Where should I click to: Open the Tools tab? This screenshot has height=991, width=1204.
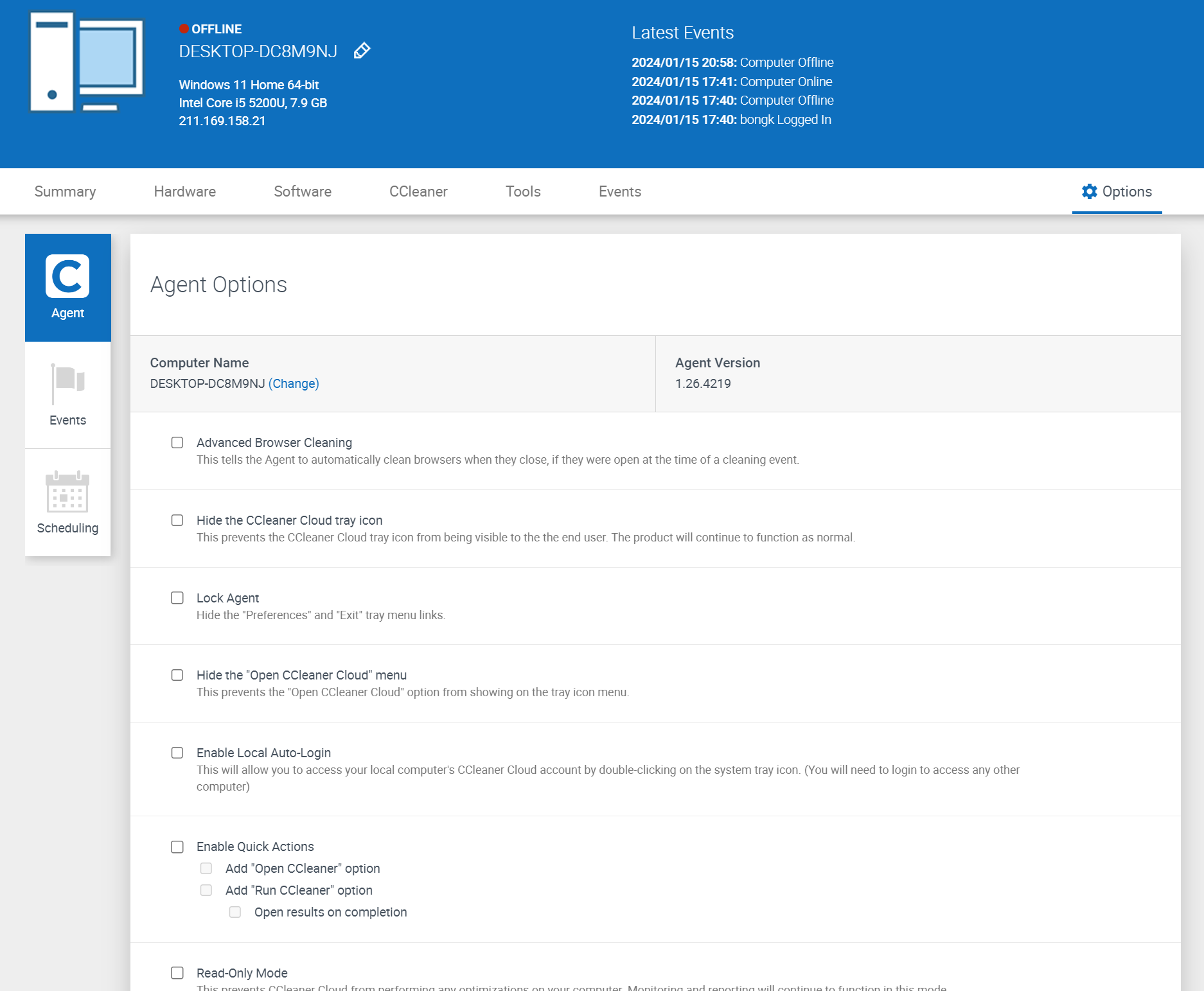click(523, 191)
